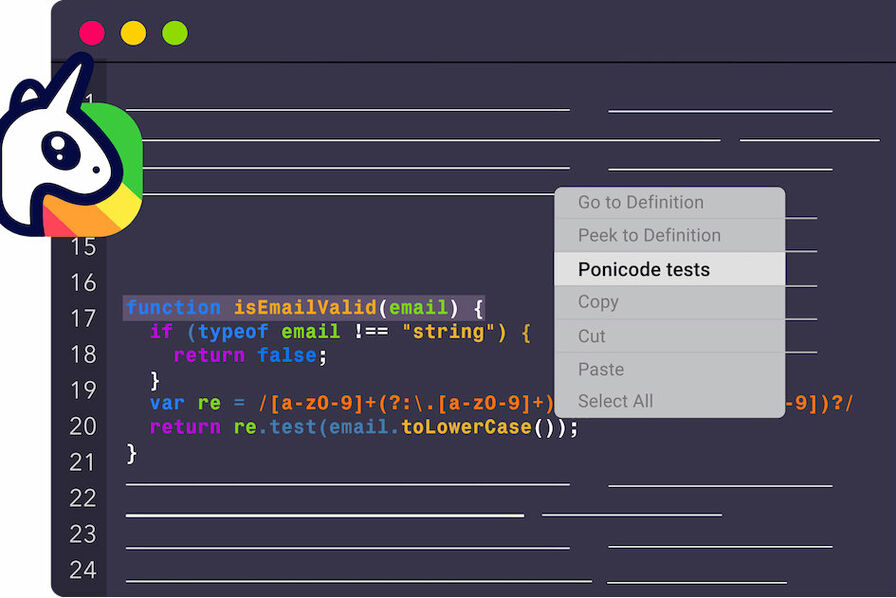The image size is (896, 598).
Task: Click line number 24 in the gutter
Action: 83,570
